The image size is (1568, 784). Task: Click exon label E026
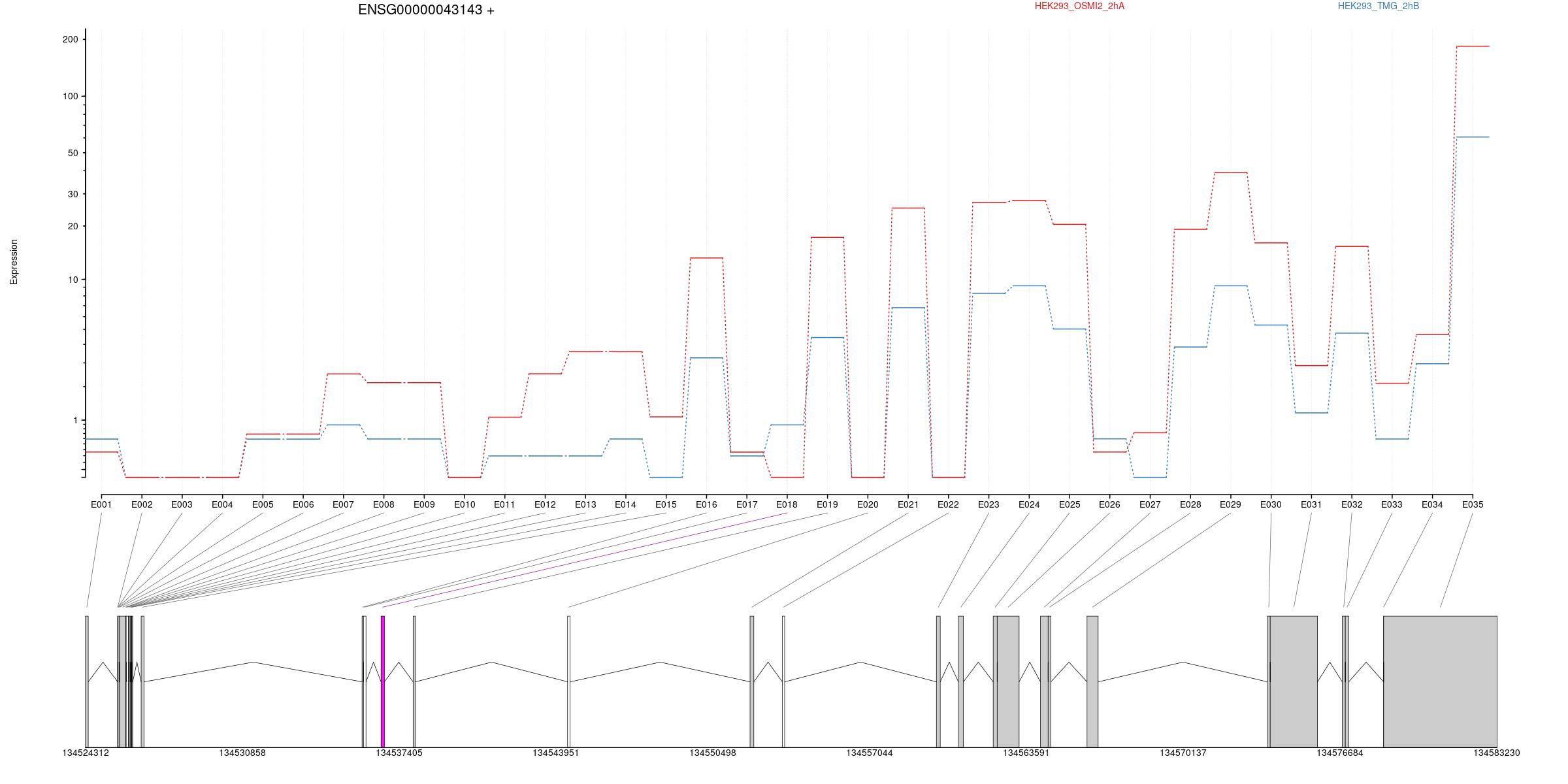click(1109, 504)
